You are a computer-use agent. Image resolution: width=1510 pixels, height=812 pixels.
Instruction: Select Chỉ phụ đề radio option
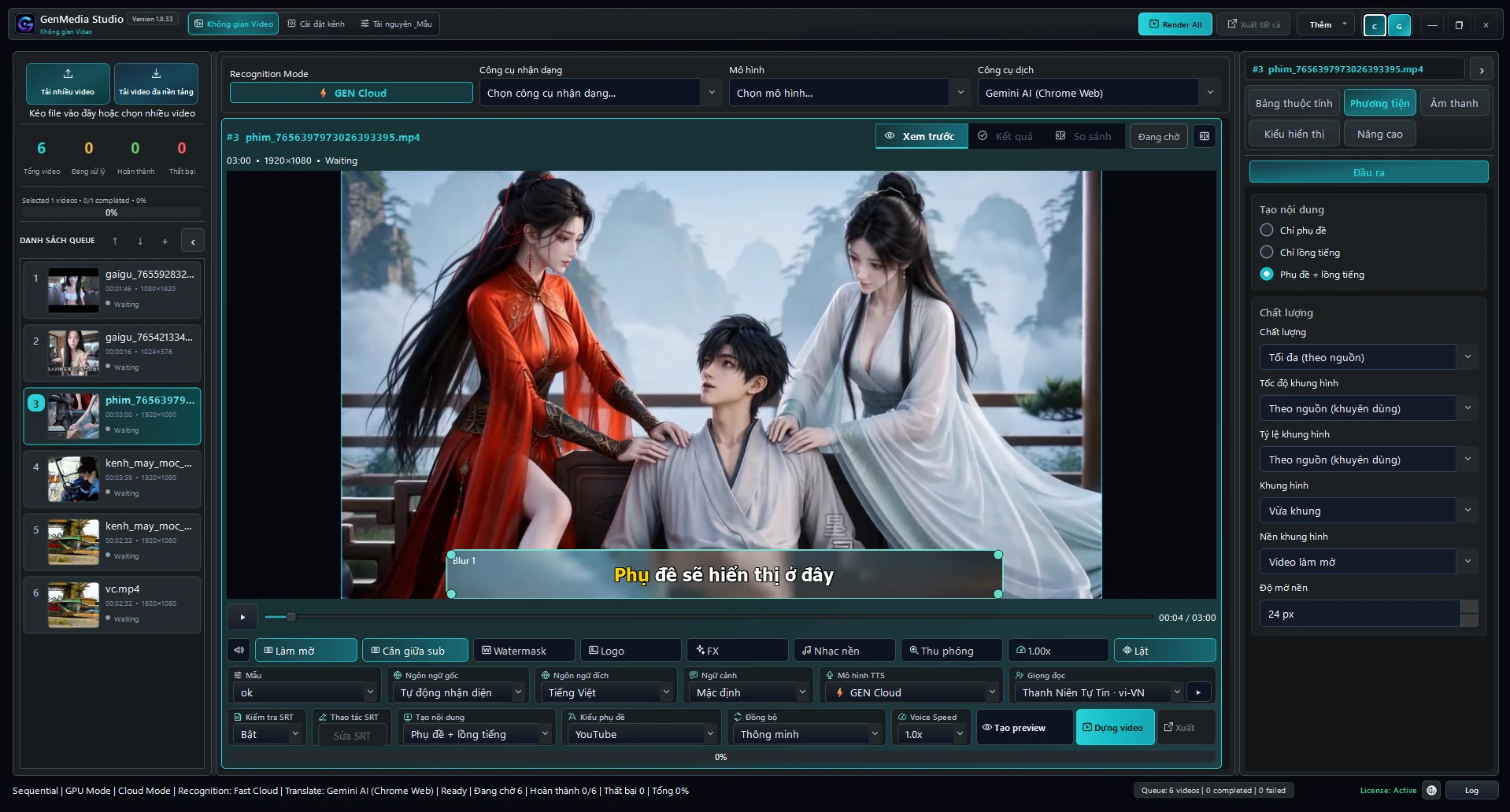click(x=1267, y=231)
